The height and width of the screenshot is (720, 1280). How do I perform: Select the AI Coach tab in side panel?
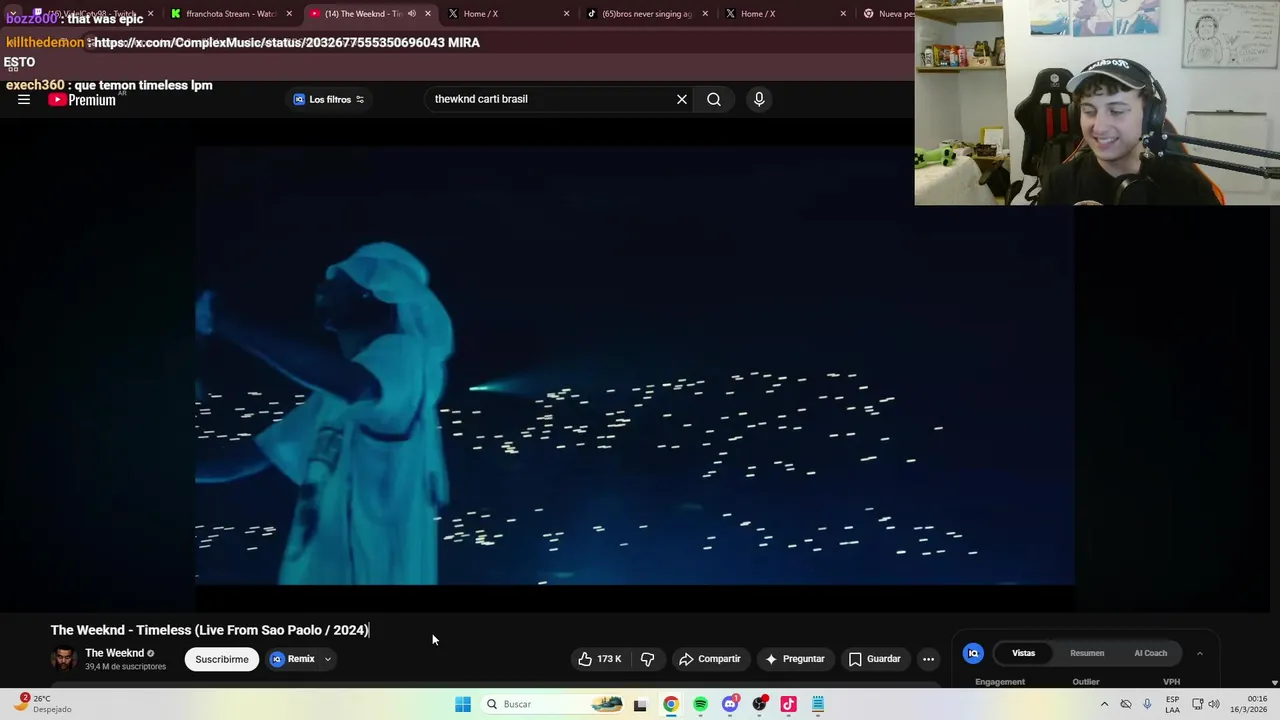1150,653
